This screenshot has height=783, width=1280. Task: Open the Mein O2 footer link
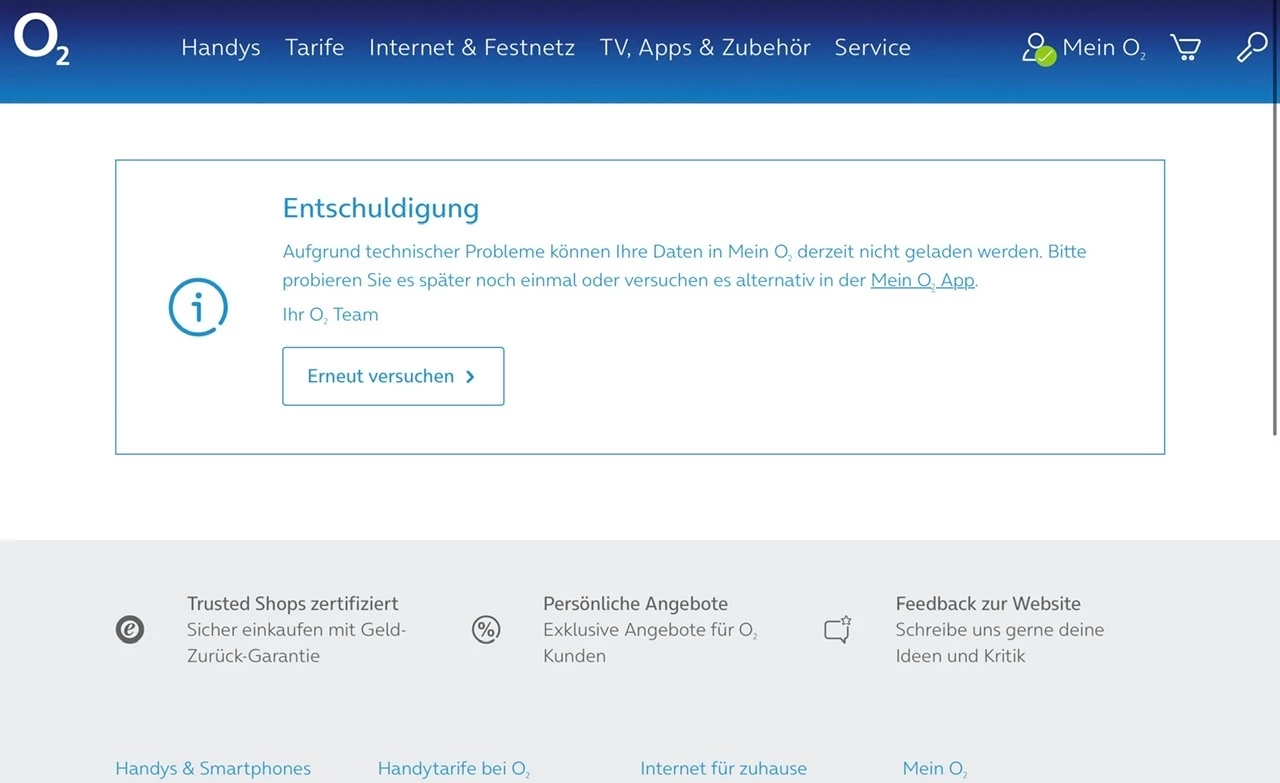[x=935, y=768]
